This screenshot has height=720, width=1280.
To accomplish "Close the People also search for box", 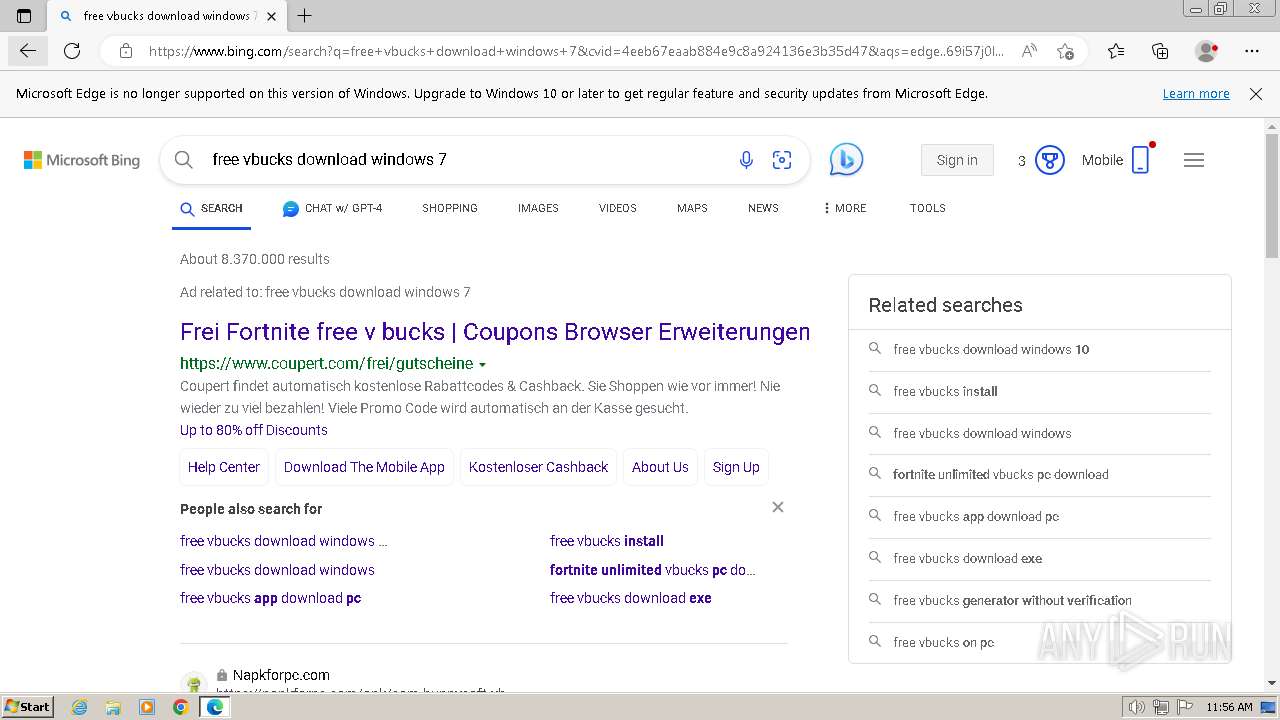I will [x=778, y=507].
